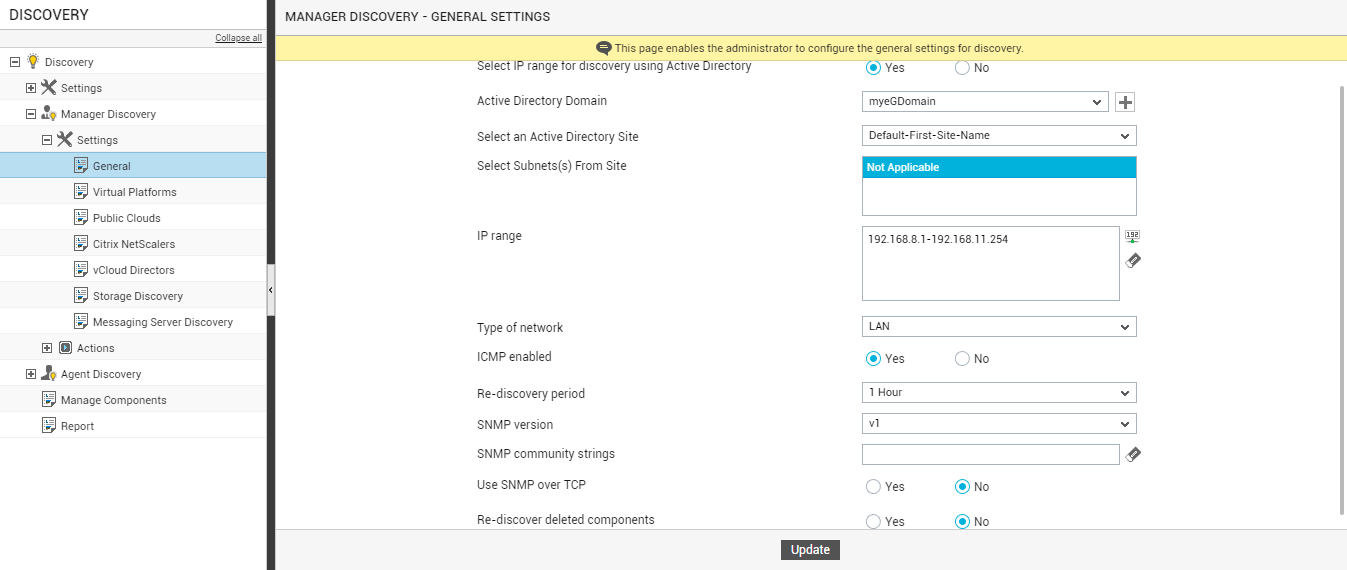Click the page icon next to vCloud Directors

click(81, 269)
